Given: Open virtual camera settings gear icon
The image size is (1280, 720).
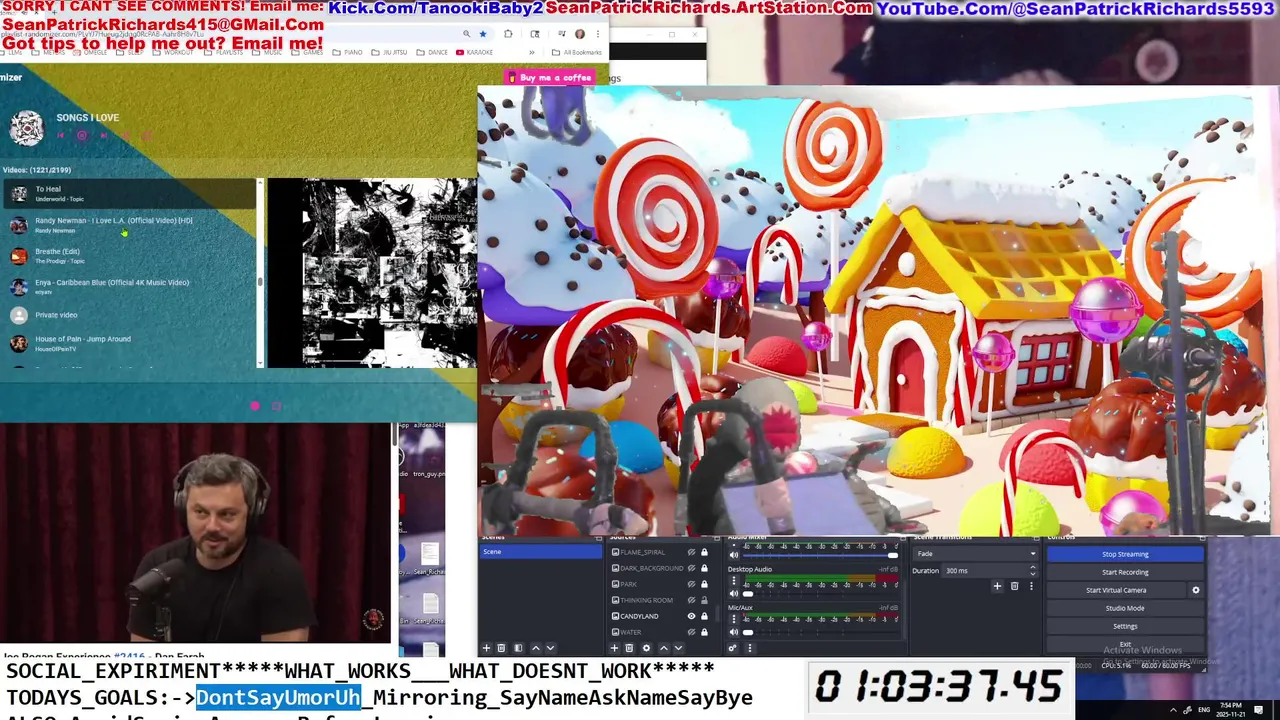Looking at the screenshot, I should point(1195,590).
